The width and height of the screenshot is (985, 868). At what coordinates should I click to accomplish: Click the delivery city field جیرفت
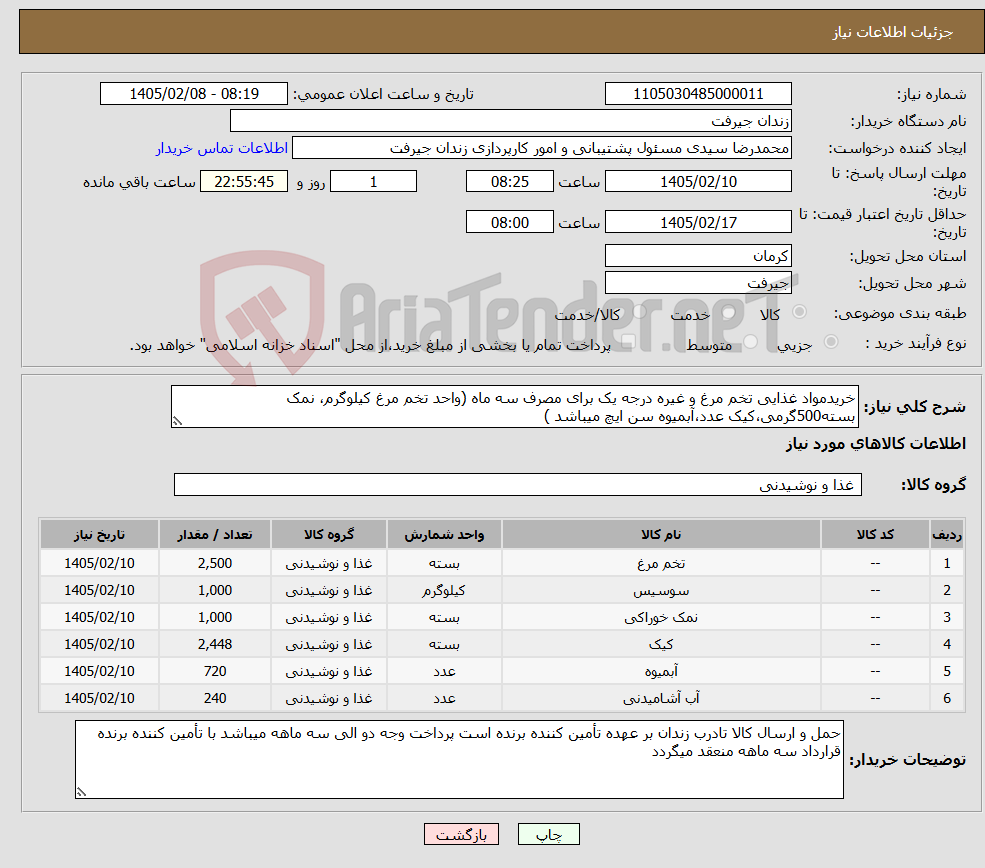tap(698, 283)
